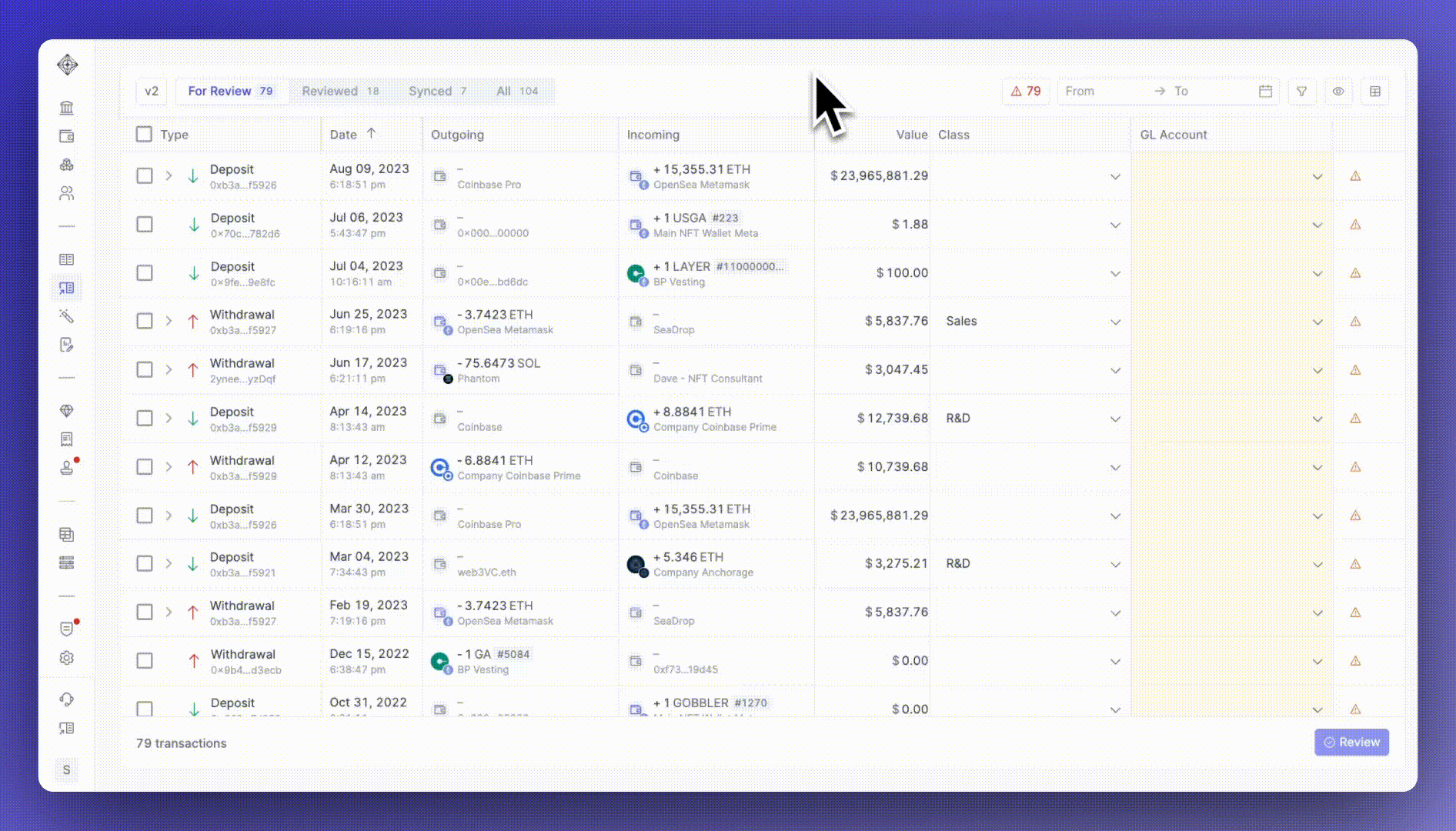Select checkbox for Jun 17, 2023 withdrawal
Image resolution: width=1456 pixels, height=831 pixels.
(145, 370)
